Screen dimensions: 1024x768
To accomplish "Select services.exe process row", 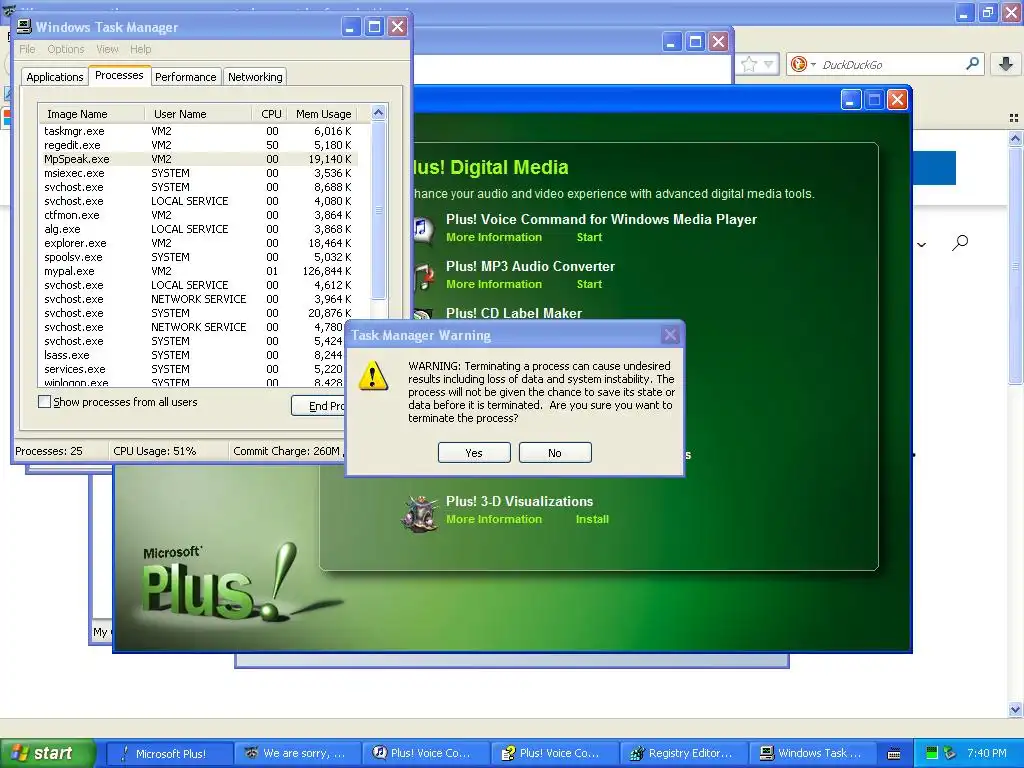I will 193,369.
